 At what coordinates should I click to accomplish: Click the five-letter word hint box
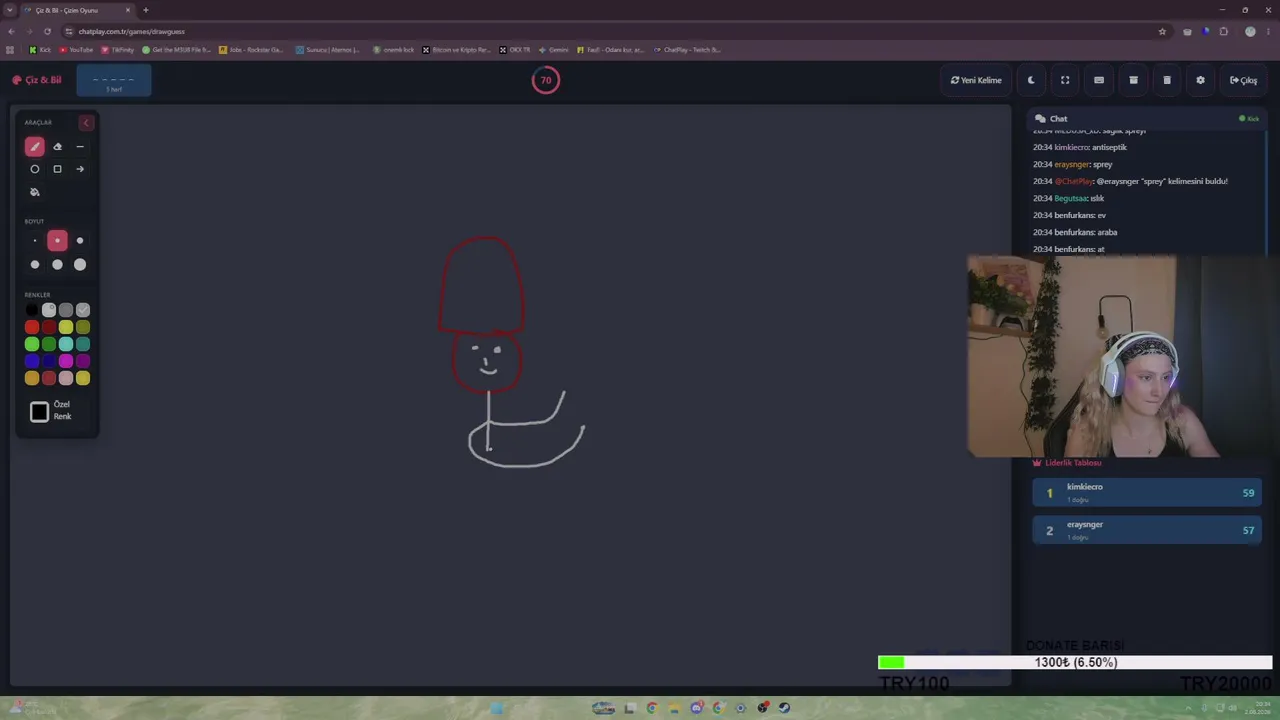pyautogui.click(x=114, y=81)
